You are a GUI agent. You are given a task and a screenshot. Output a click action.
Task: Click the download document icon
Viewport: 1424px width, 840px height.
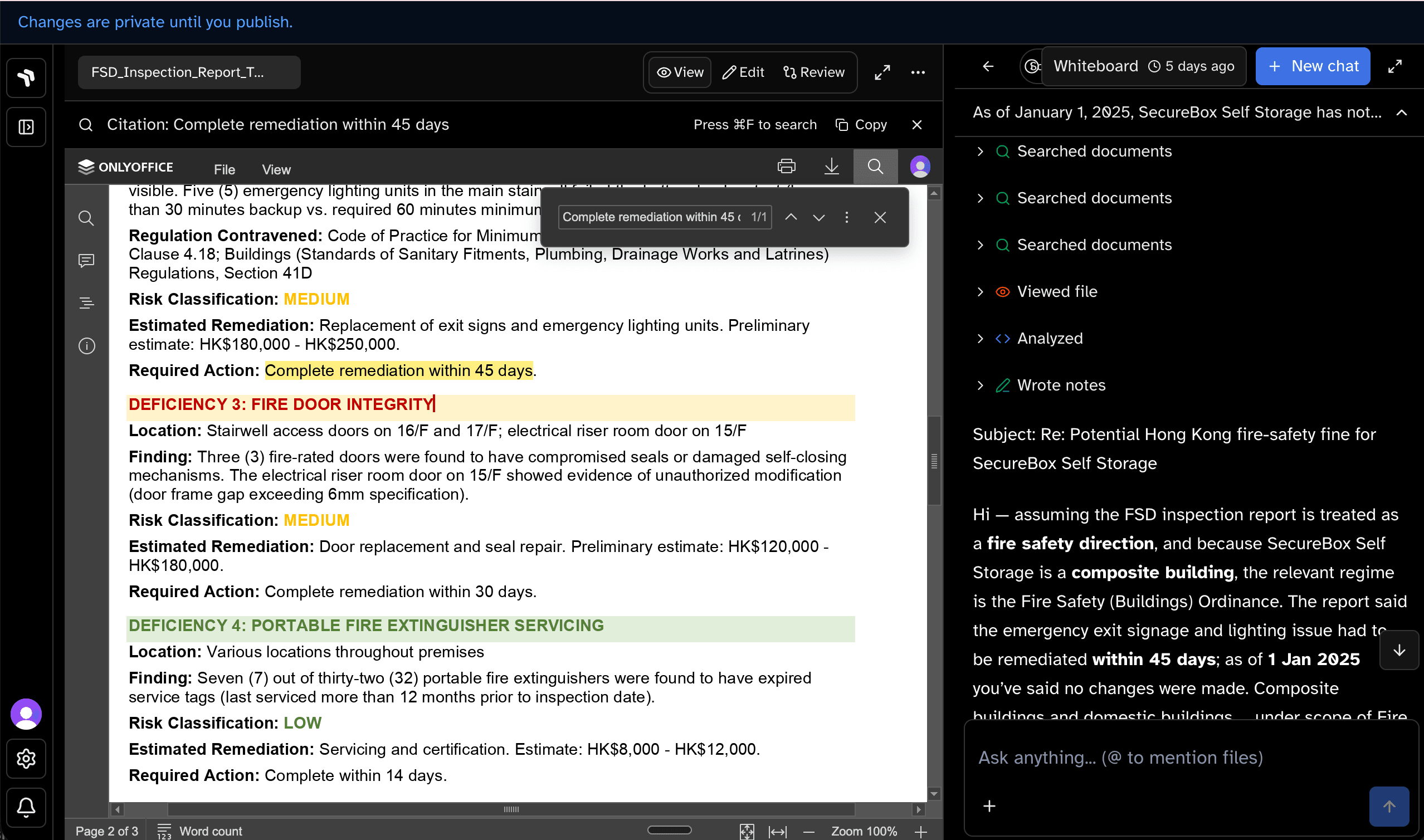(831, 167)
